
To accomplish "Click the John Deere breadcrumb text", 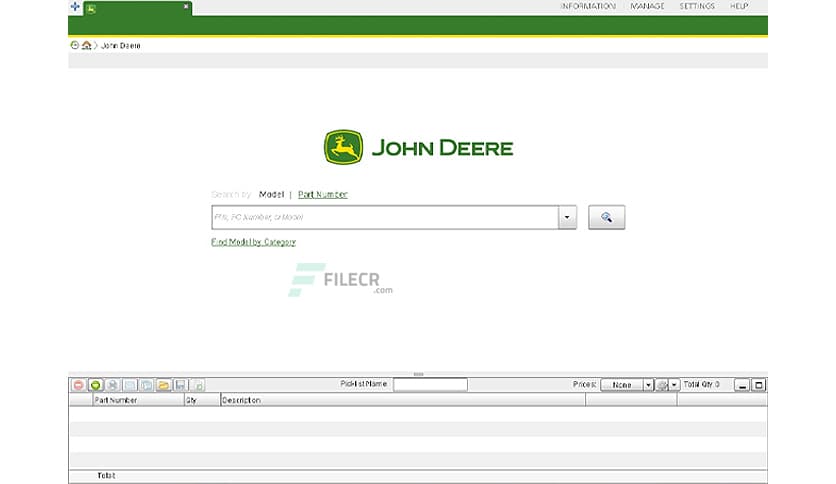I will [x=121, y=46].
